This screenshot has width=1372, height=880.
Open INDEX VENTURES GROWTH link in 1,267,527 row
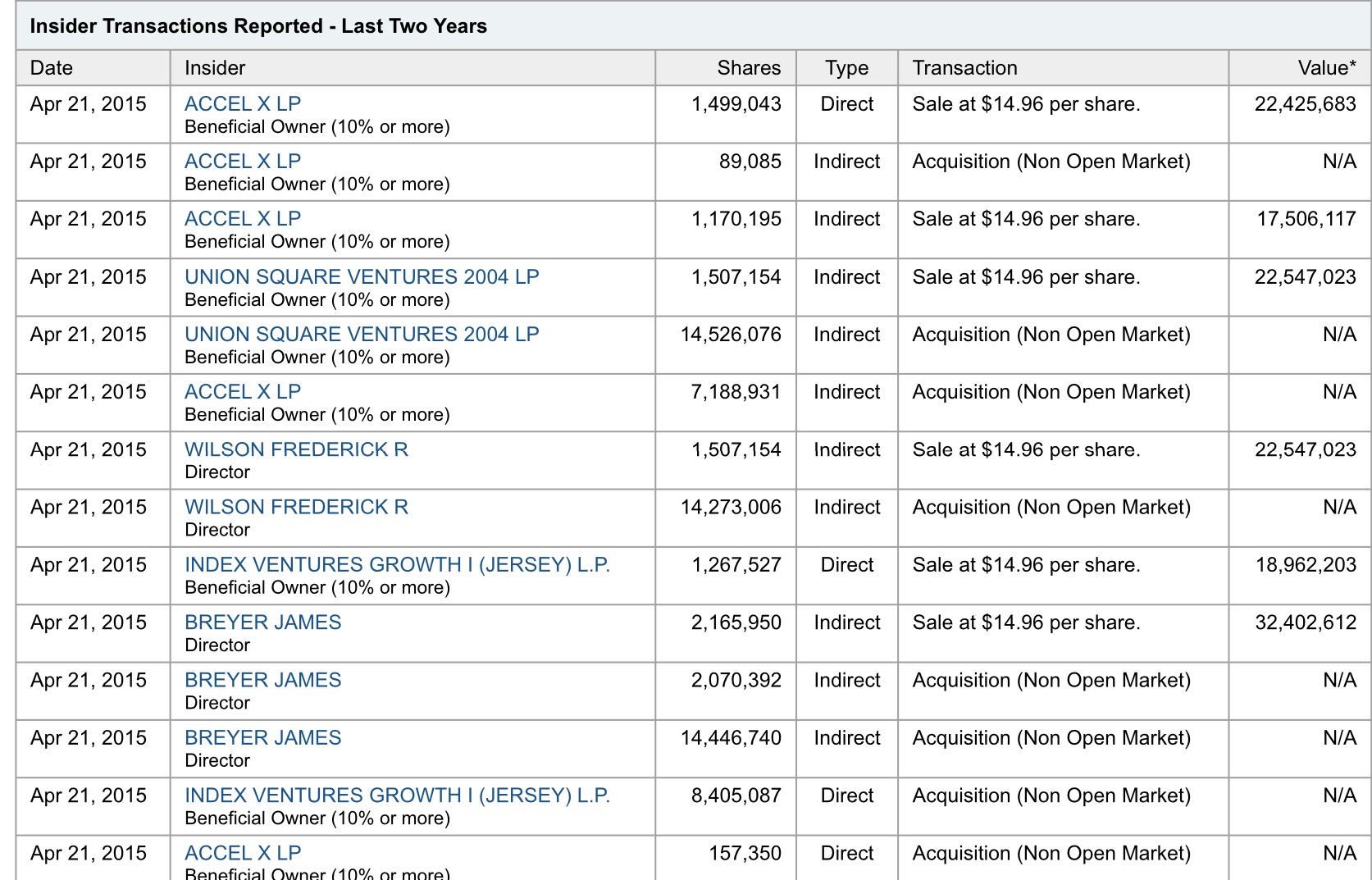pos(398,565)
